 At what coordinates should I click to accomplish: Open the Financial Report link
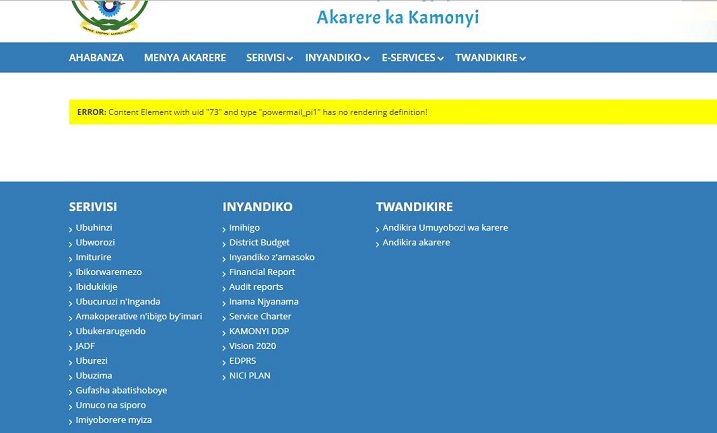click(262, 272)
